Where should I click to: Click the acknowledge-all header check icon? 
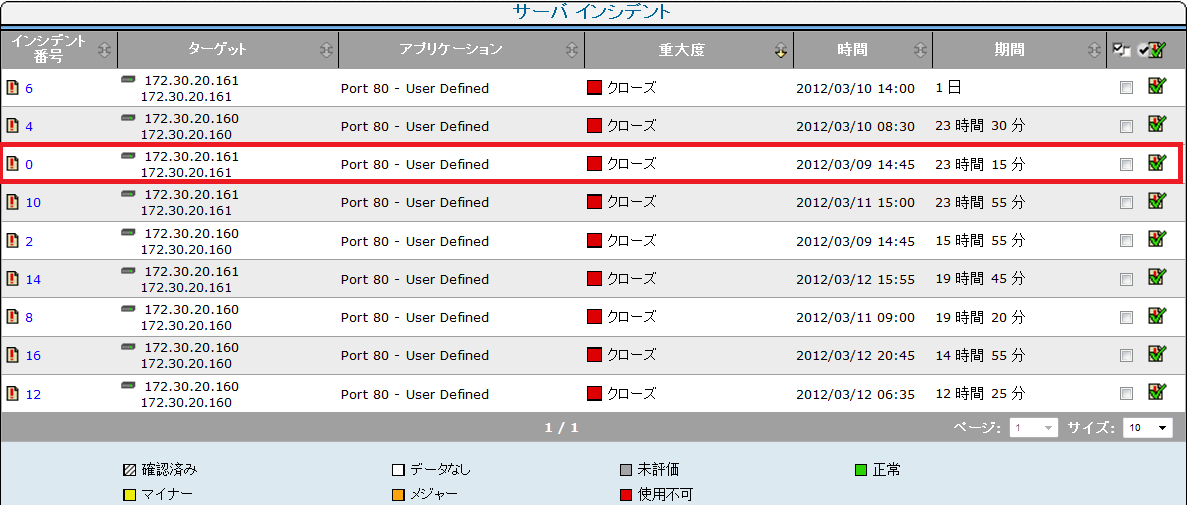(1154, 49)
